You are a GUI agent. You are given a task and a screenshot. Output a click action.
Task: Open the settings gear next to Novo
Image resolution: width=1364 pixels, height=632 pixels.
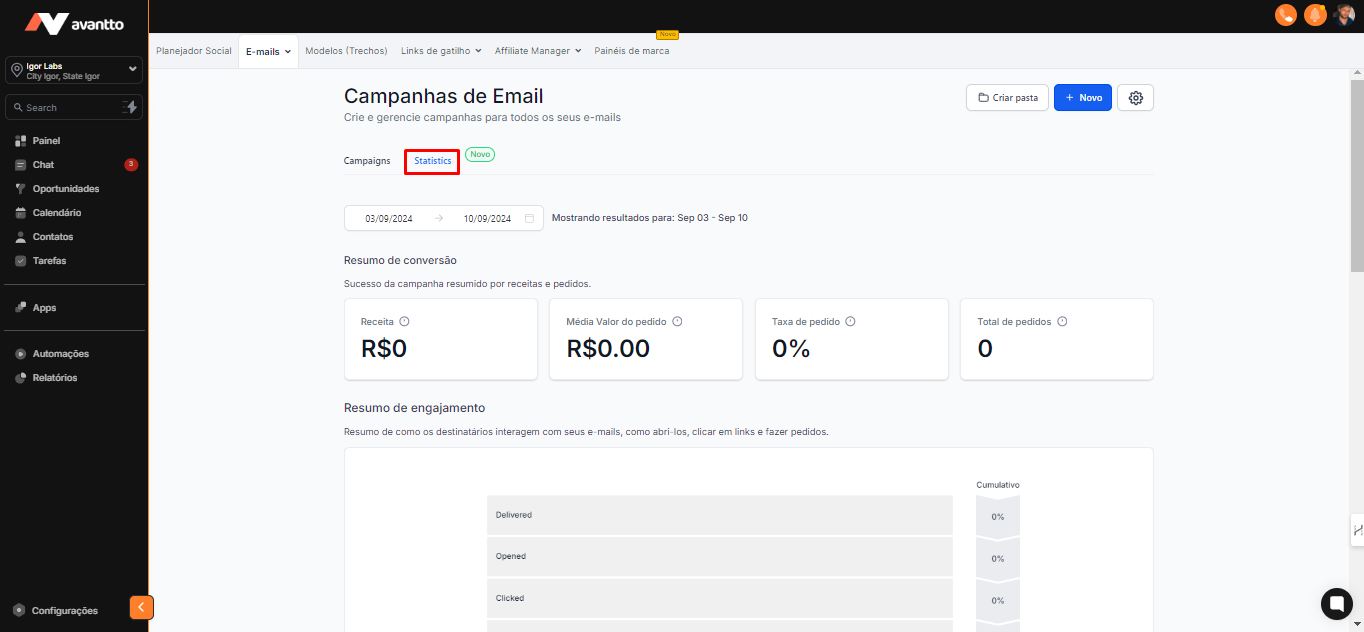pyautogui.click(x=1135, y=98)
